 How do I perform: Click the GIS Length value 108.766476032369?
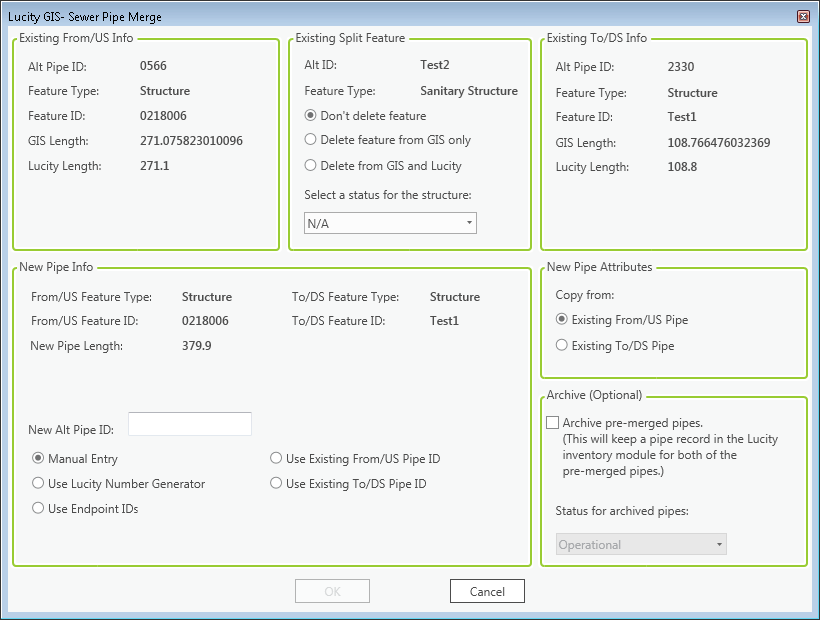pos(719,143)
